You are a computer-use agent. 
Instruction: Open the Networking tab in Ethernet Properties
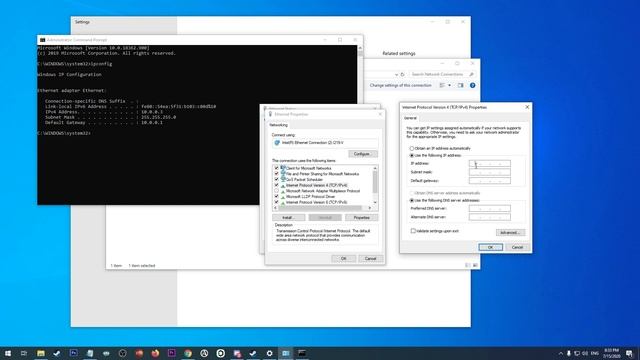coord(278,125)
